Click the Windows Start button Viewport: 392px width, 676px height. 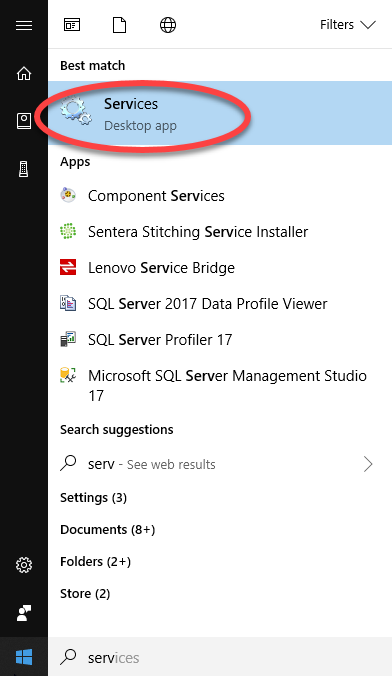24,657
